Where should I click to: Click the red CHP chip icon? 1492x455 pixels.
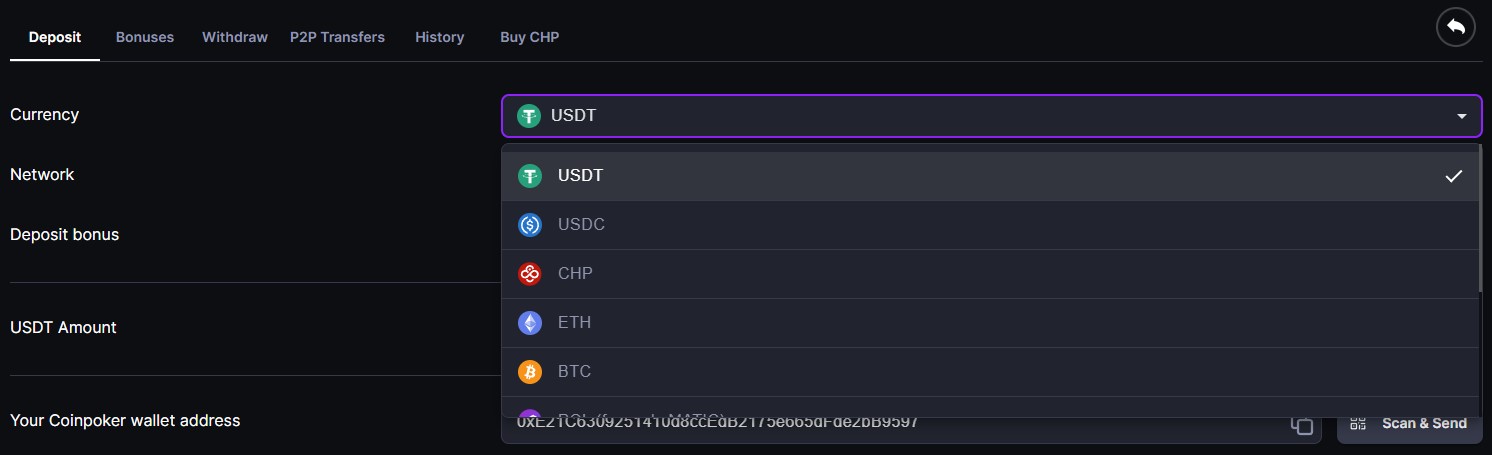(x=529, y=274)
